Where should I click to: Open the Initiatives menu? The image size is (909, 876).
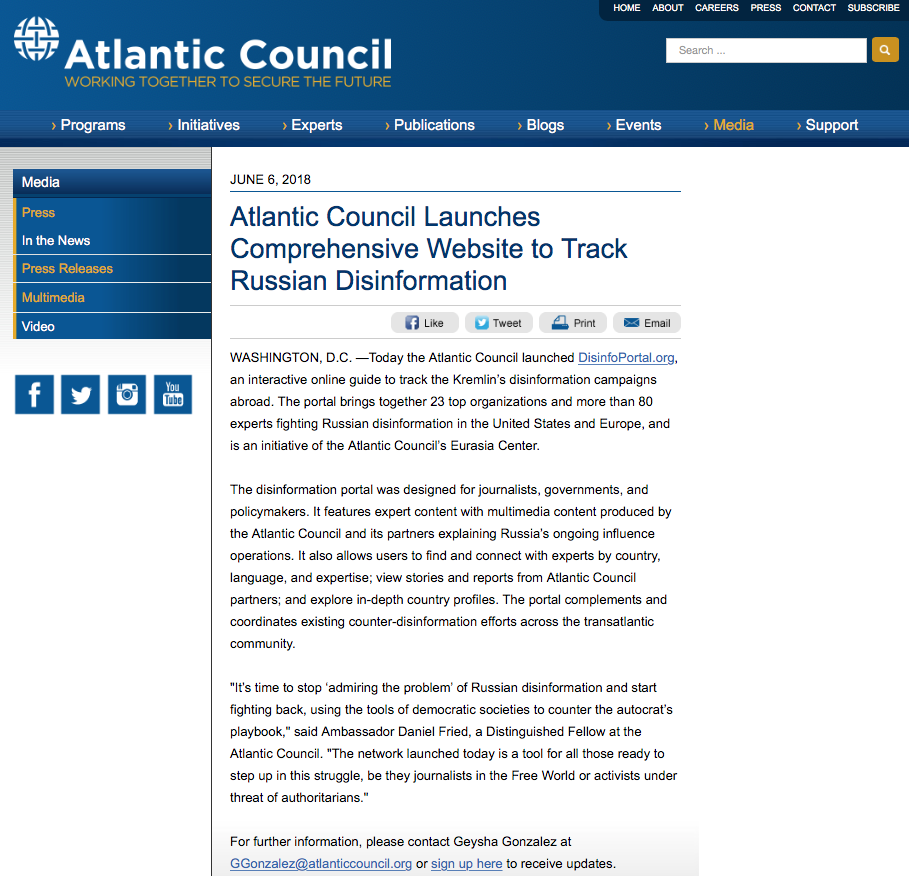[x=203, y=125]
